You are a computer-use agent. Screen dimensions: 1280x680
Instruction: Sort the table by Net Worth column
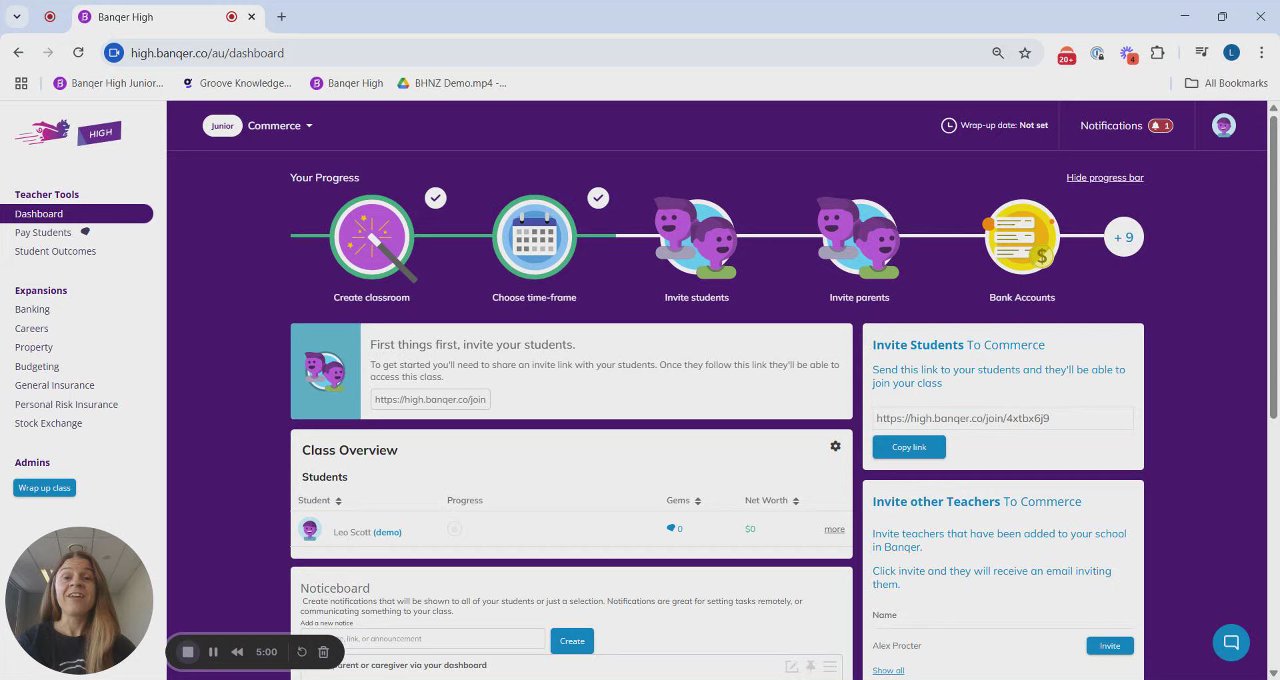[x=772, y=500]
